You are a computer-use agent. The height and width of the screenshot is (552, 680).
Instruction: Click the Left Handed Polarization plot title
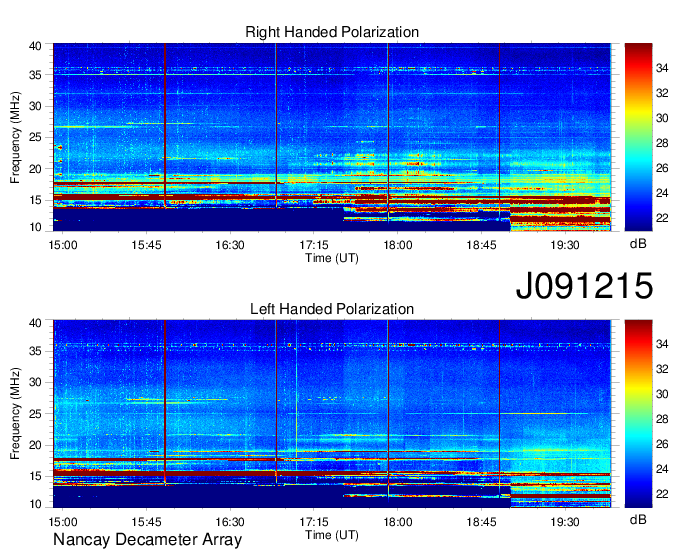pyautogui.click(x=332, y=309)
